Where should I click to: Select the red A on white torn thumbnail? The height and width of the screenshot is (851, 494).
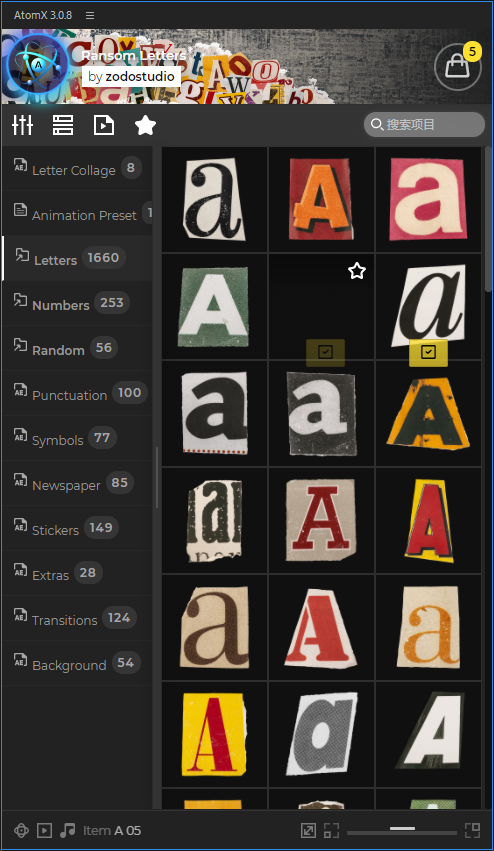tap(321, 627)
